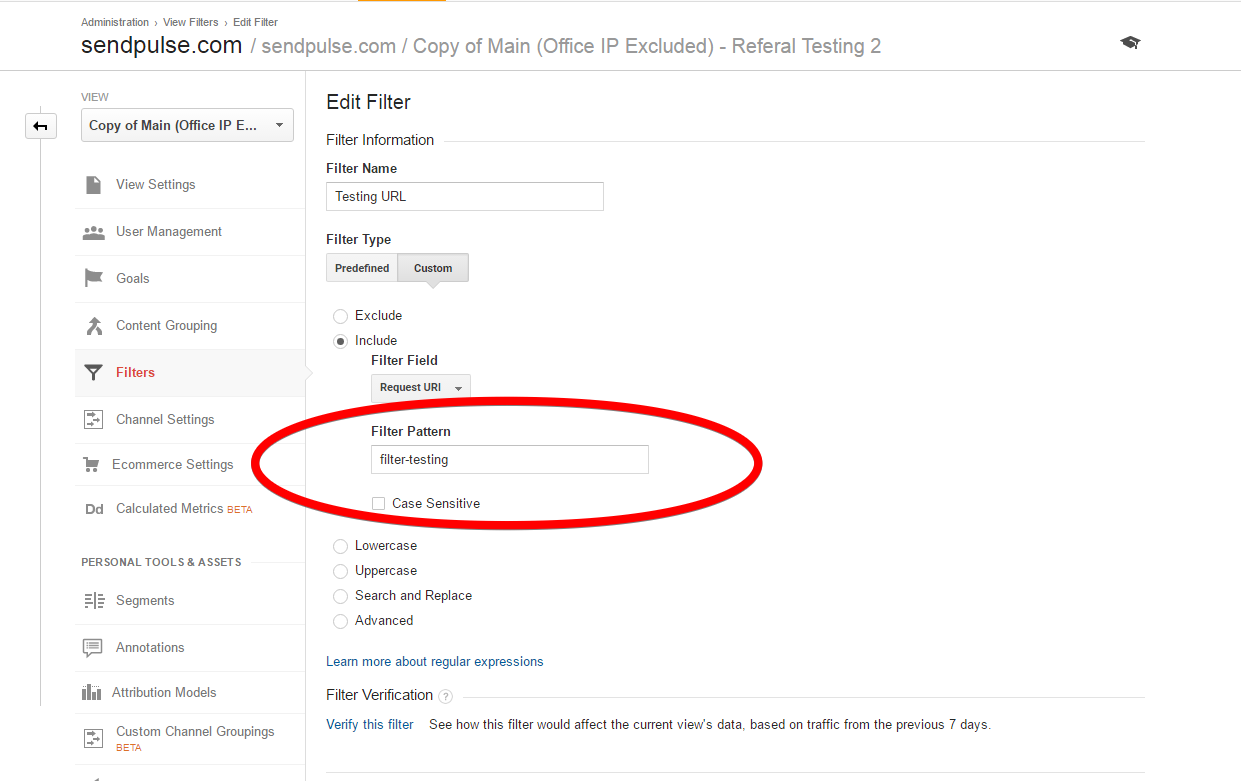The image size is (1241, 781).
Task: Expand the Request URI filter field dropdown
Action: [x=420, y=388]
